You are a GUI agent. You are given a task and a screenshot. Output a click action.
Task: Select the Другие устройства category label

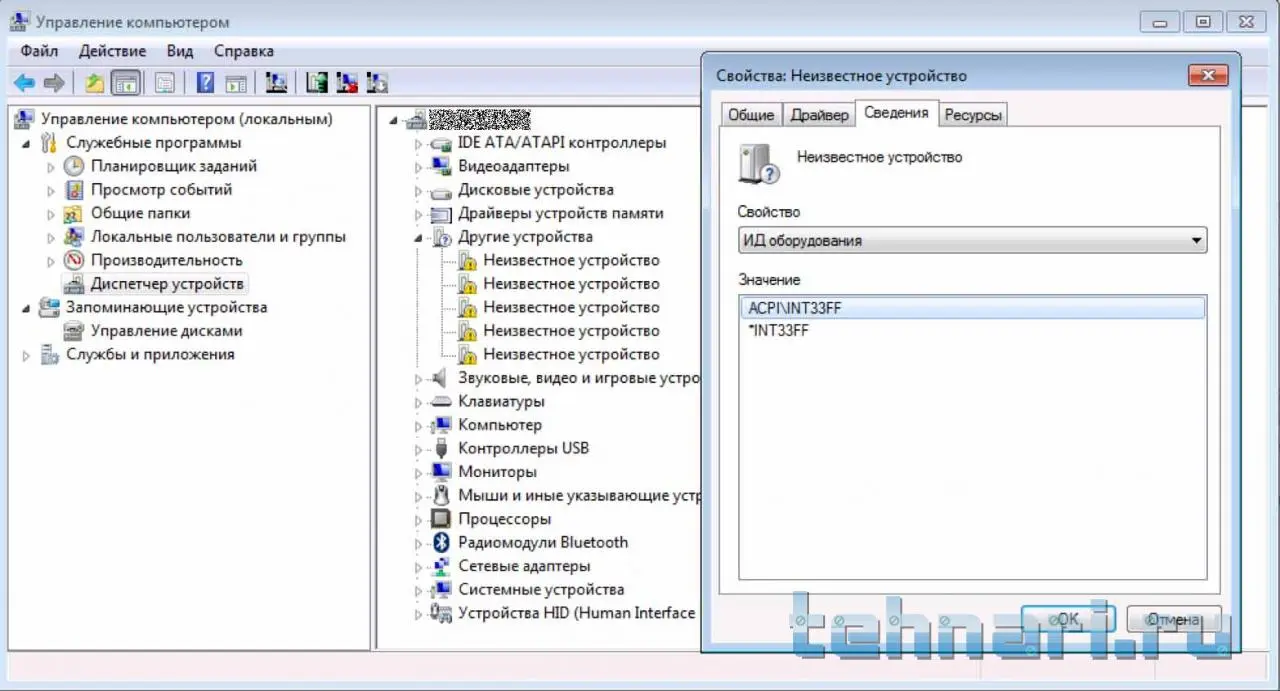525,237
